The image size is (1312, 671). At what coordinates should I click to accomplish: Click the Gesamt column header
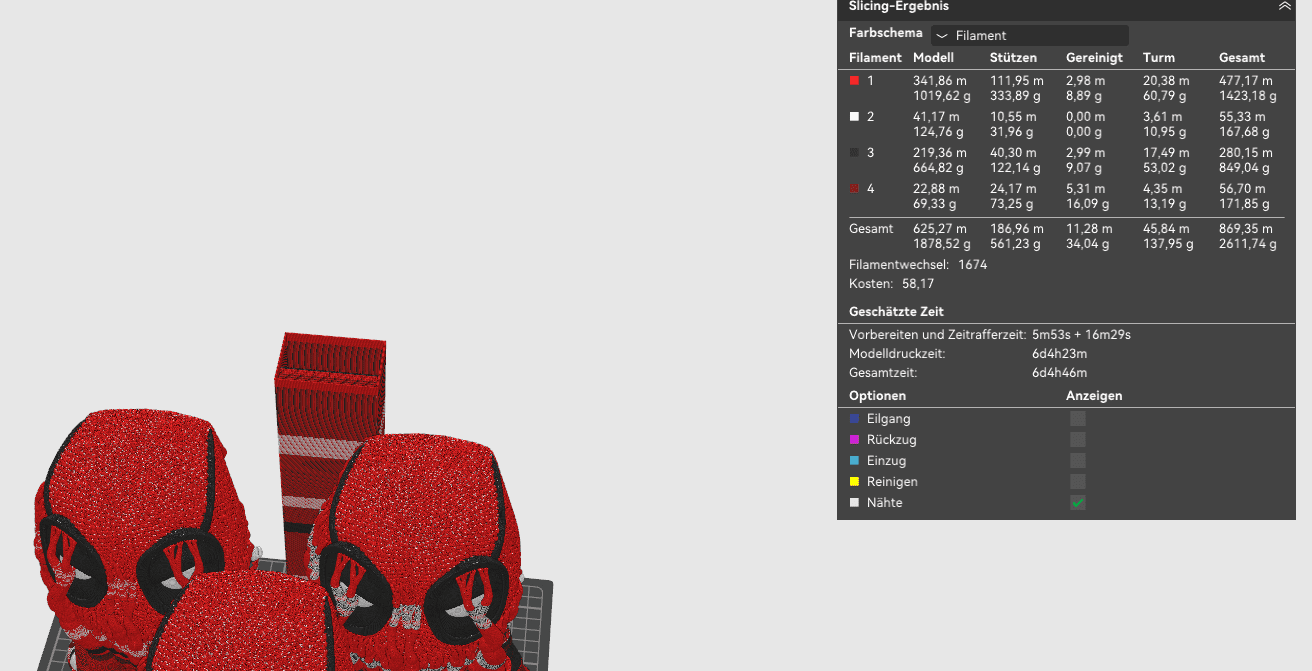click(x=1242, y=58)
